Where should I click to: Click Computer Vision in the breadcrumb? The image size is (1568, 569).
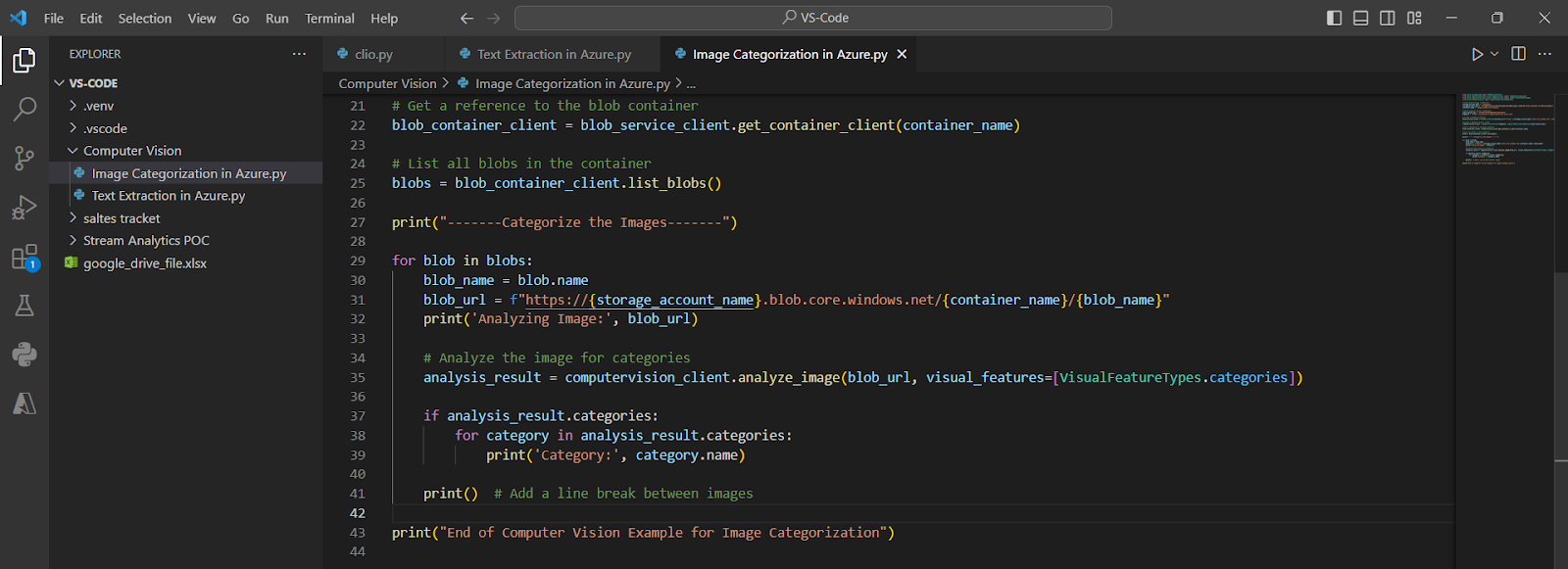[x=387, y=83]
